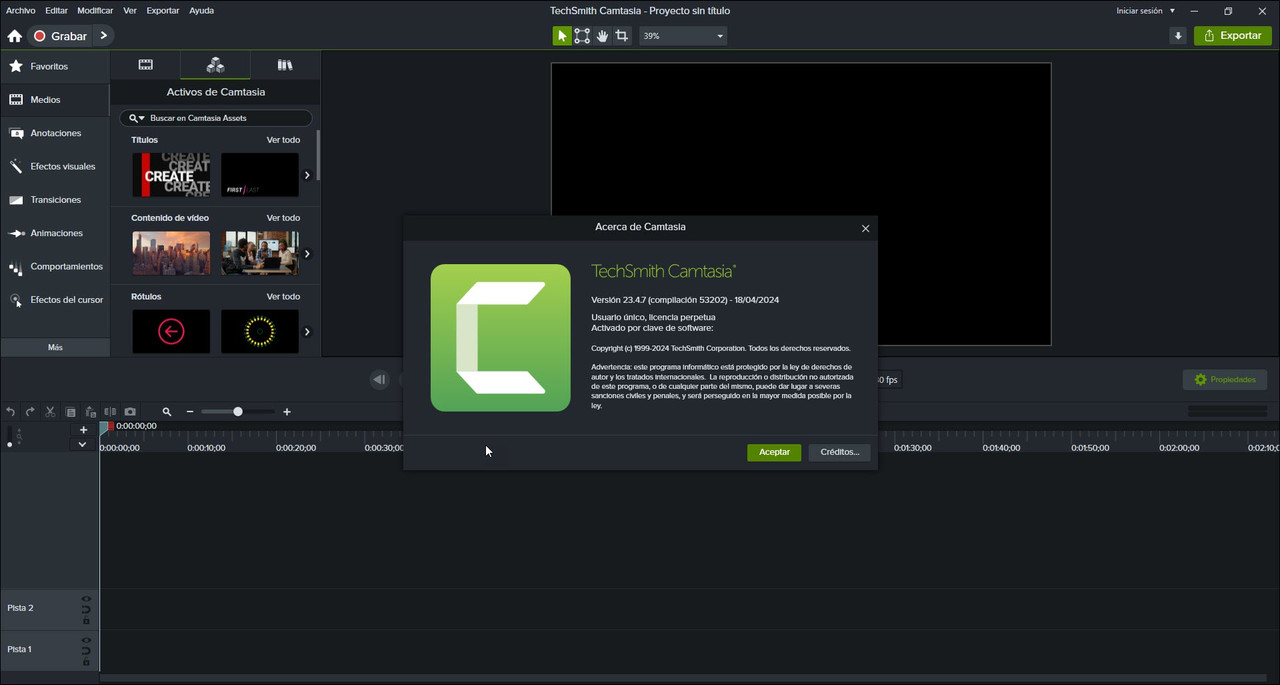Expand the Grabar options arrow
The width and height of the screenshot is (1280, 685).
(103, 36)
